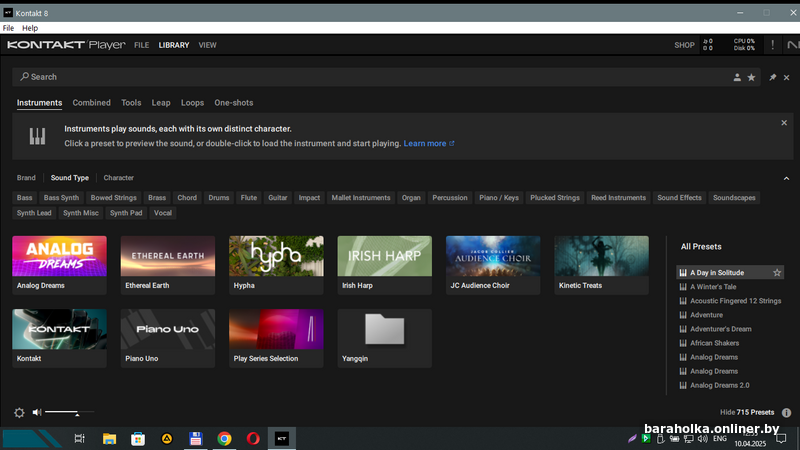Viewport: 800px width, 450px height.
Task: Open the Help menu
Action: (x=30, y=28)
